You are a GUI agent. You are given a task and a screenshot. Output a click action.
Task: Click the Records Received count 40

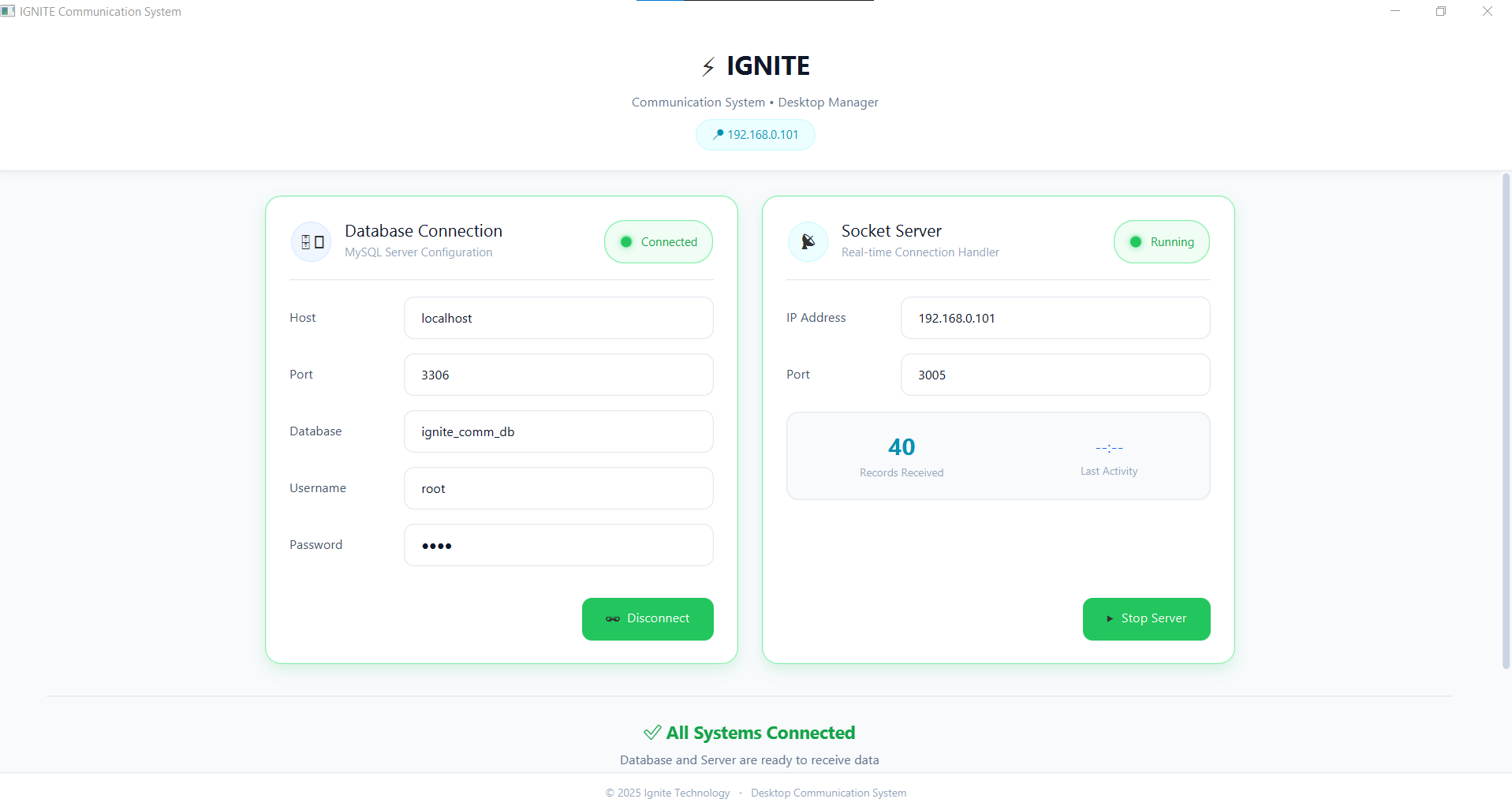(x=902, y=447)
